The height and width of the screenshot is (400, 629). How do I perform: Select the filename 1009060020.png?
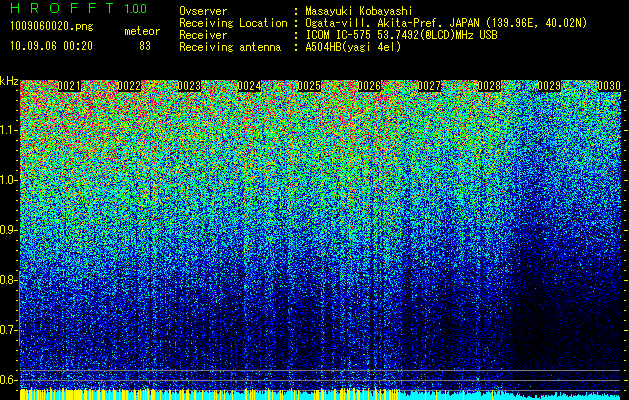[x=52, y=26]
